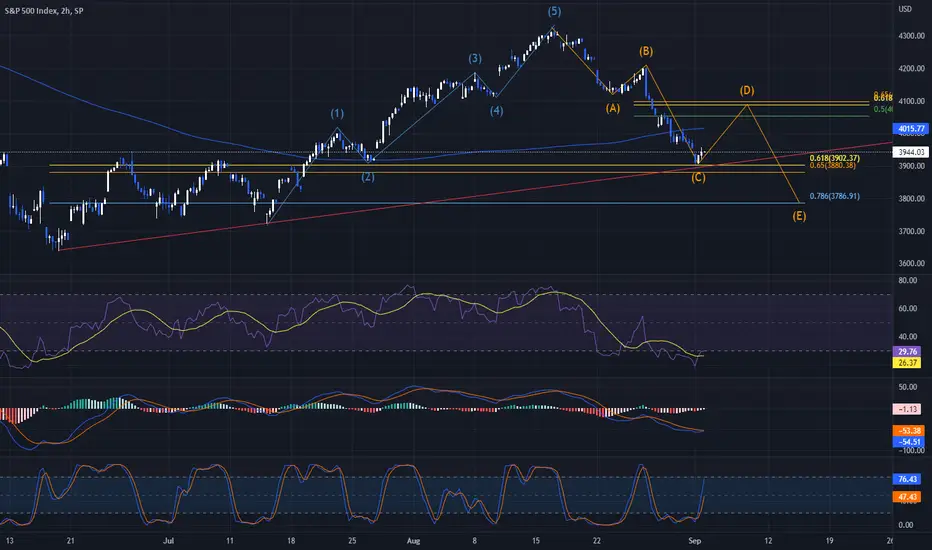The height and width of the screenshot is (550, 932).
Task: Click the Sep label on time axis
Action: tap(695, 541)
